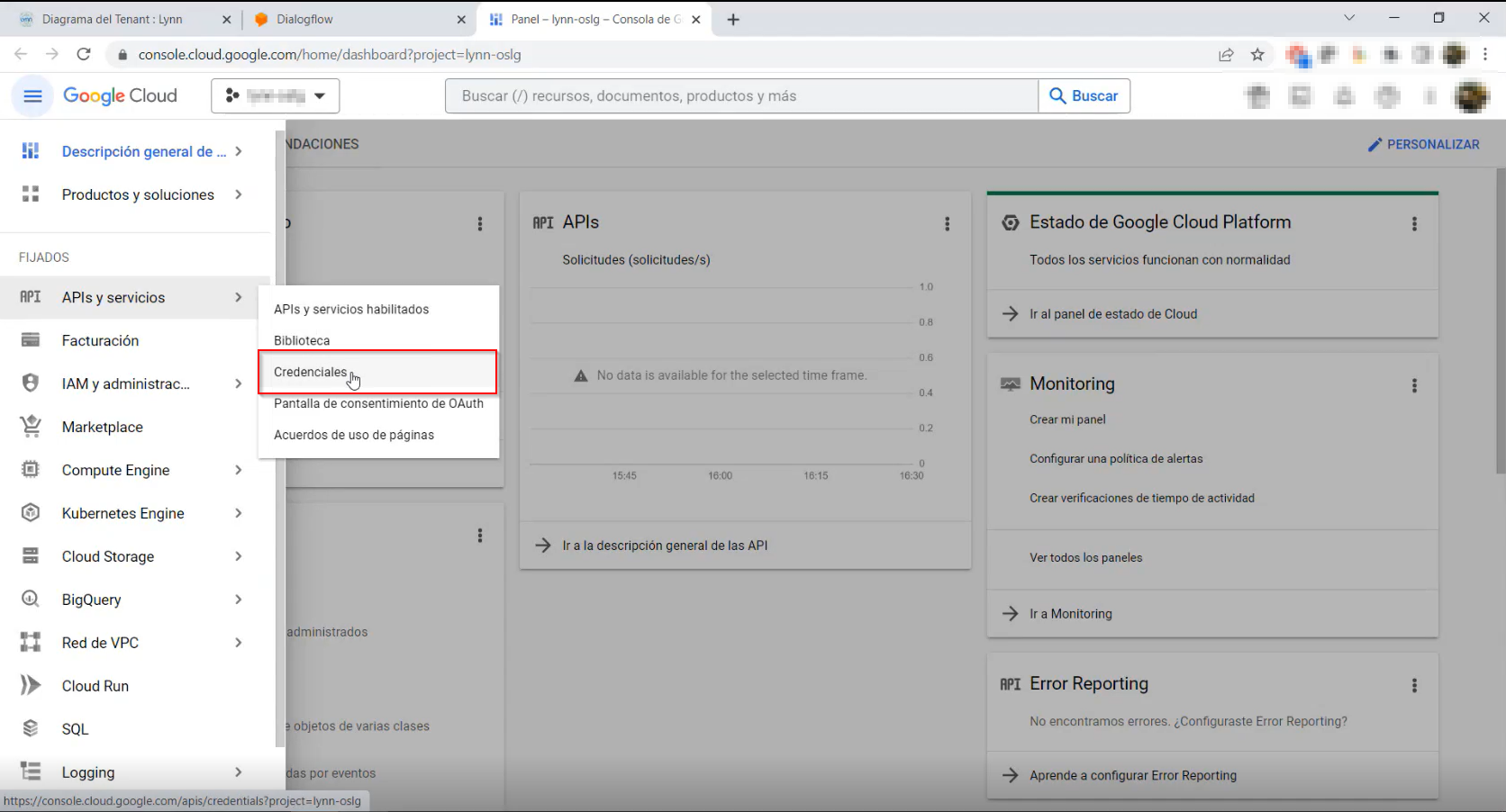Open Aprende a configurar Error Reporting
The image size is (1506, 812).
pos(1133,775)
